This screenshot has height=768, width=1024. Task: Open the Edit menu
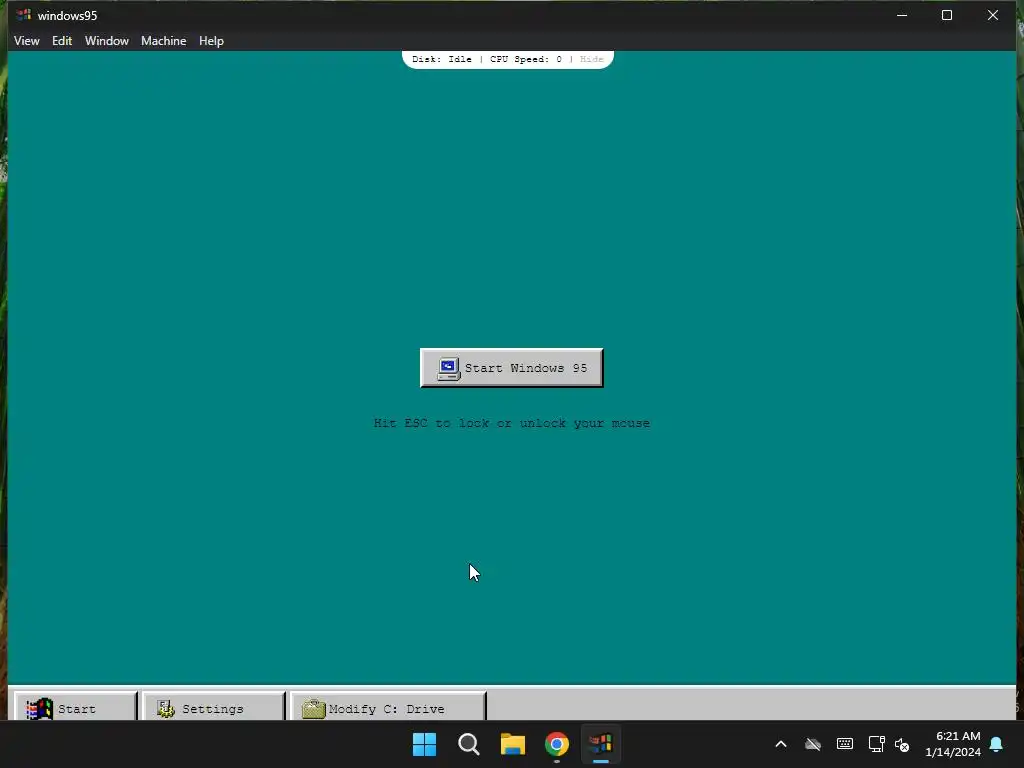pos(62,40)
